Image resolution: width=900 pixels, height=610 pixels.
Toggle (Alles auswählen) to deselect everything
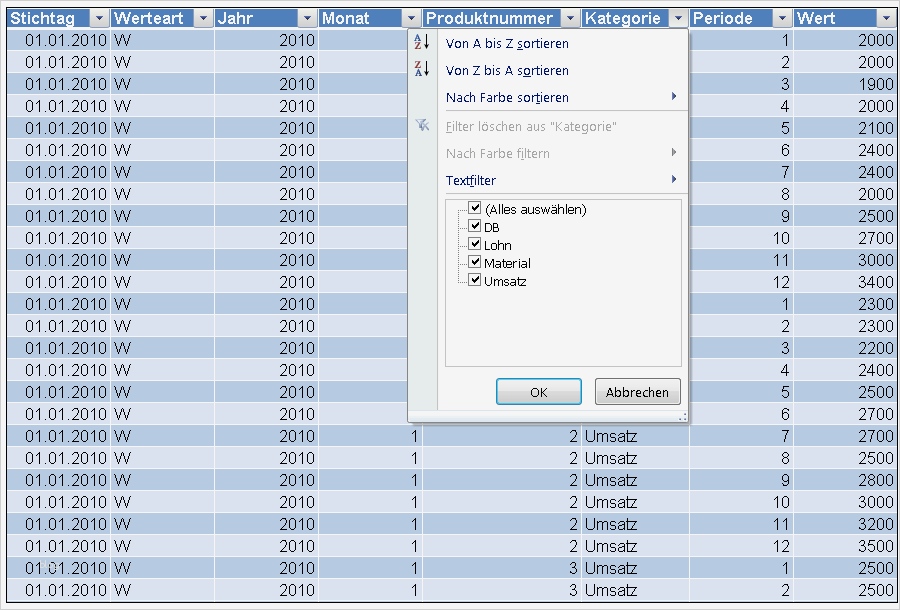tap(475, 208)
